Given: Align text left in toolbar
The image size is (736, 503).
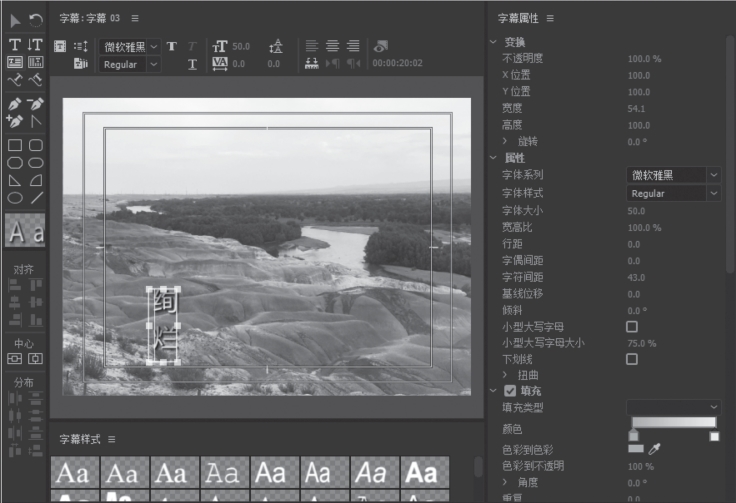Looking at the screenshot, I should [x=312, y=46].
